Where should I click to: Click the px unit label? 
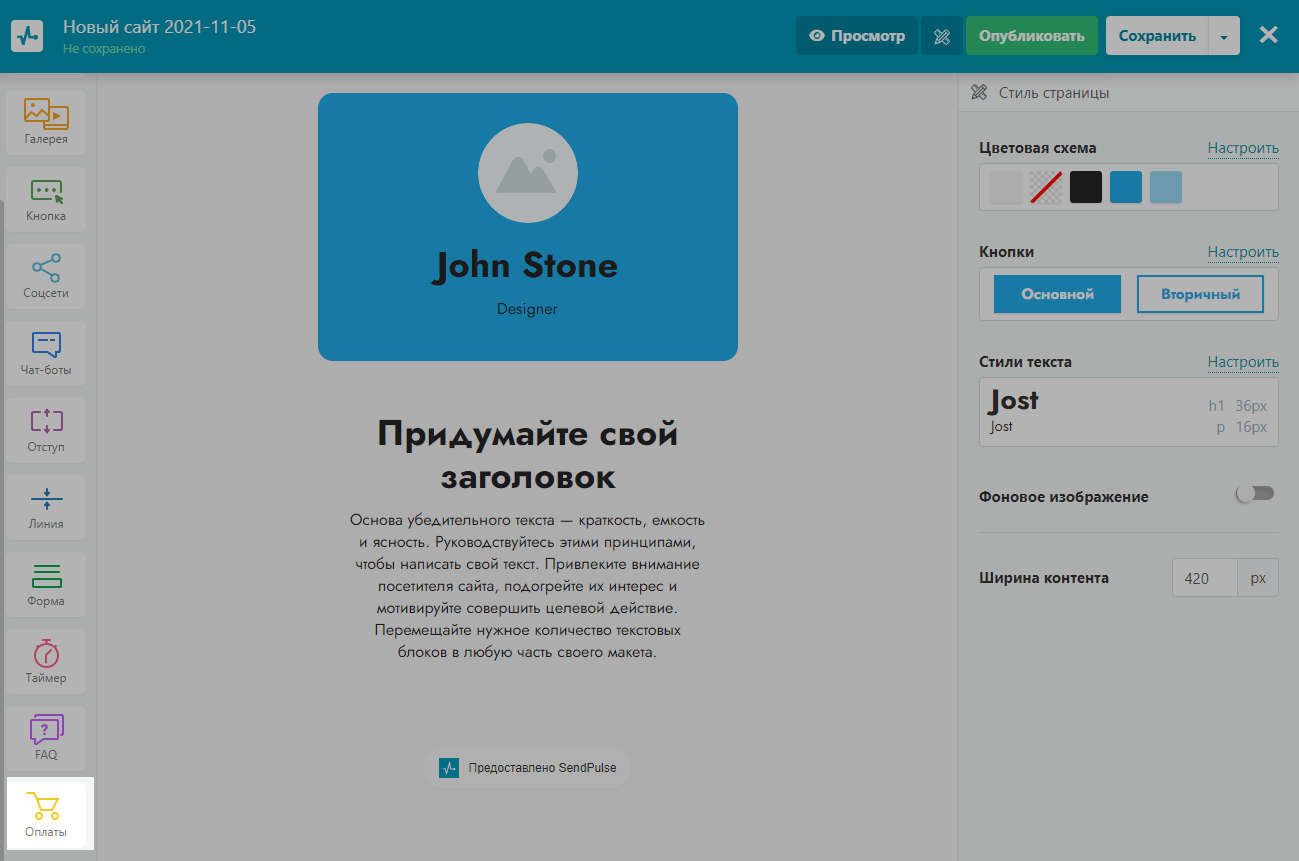point(1258,578)
